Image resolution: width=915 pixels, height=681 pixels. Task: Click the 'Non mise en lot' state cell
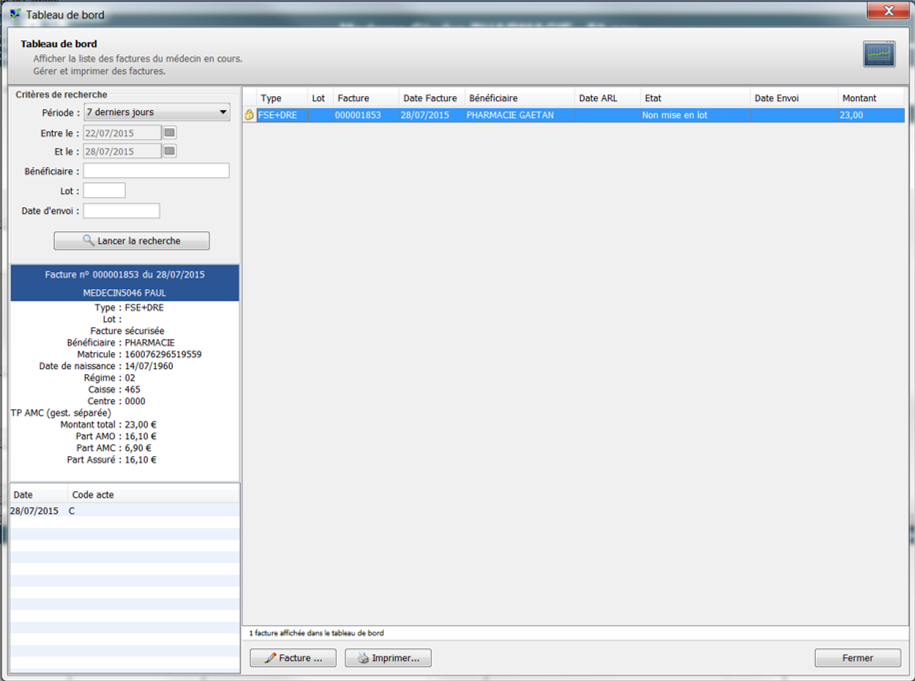click(x=695, y=115)
